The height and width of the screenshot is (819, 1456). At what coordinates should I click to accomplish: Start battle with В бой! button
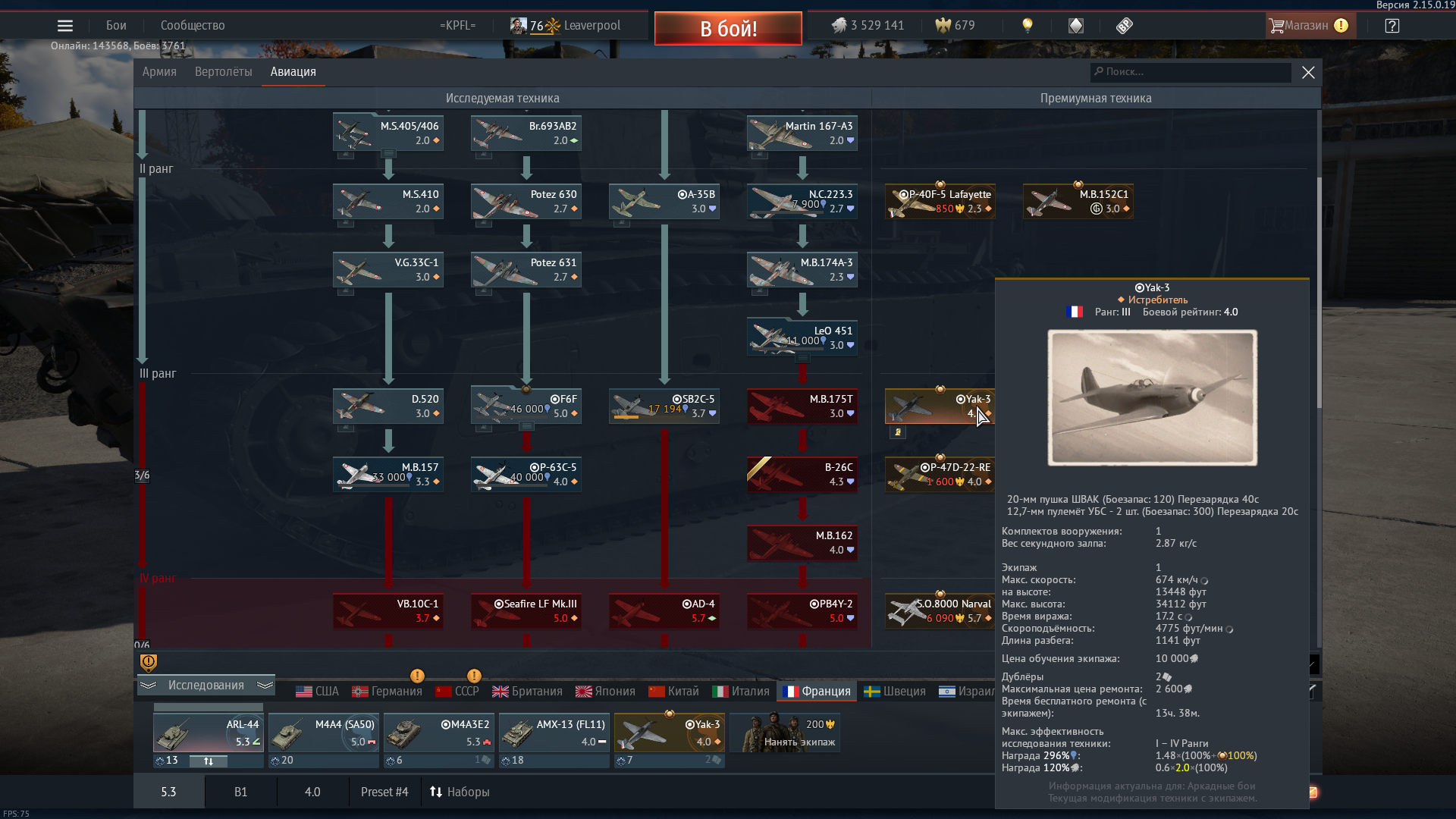coord(728,29)
